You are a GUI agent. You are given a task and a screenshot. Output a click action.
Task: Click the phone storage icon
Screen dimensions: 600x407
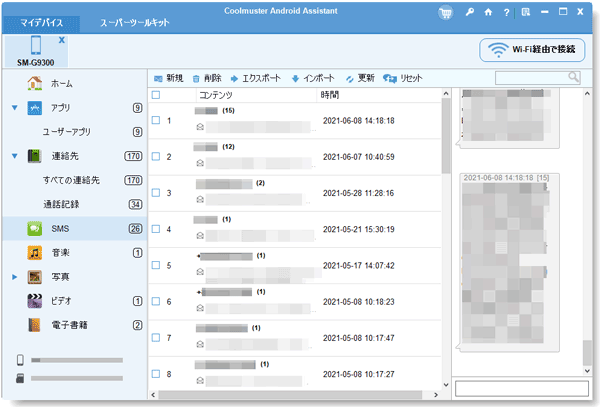(x=20, y=360)
